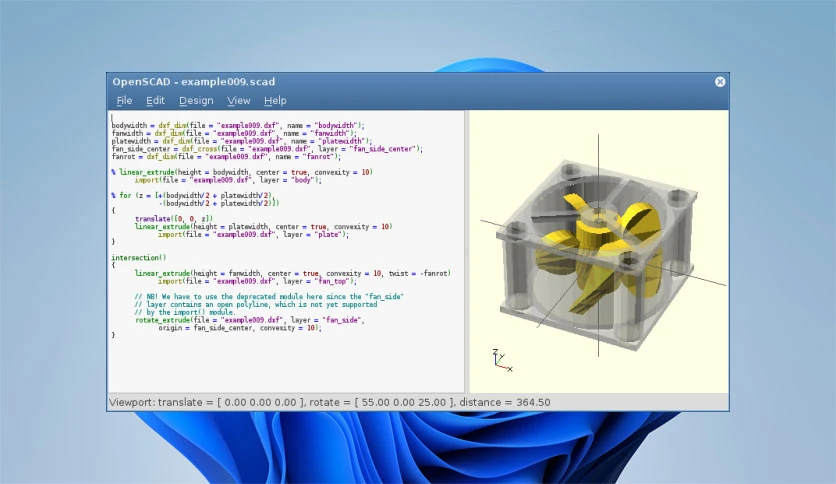
Task: Click the line with 'twist = -fanrot'
Action: [292, 273]
